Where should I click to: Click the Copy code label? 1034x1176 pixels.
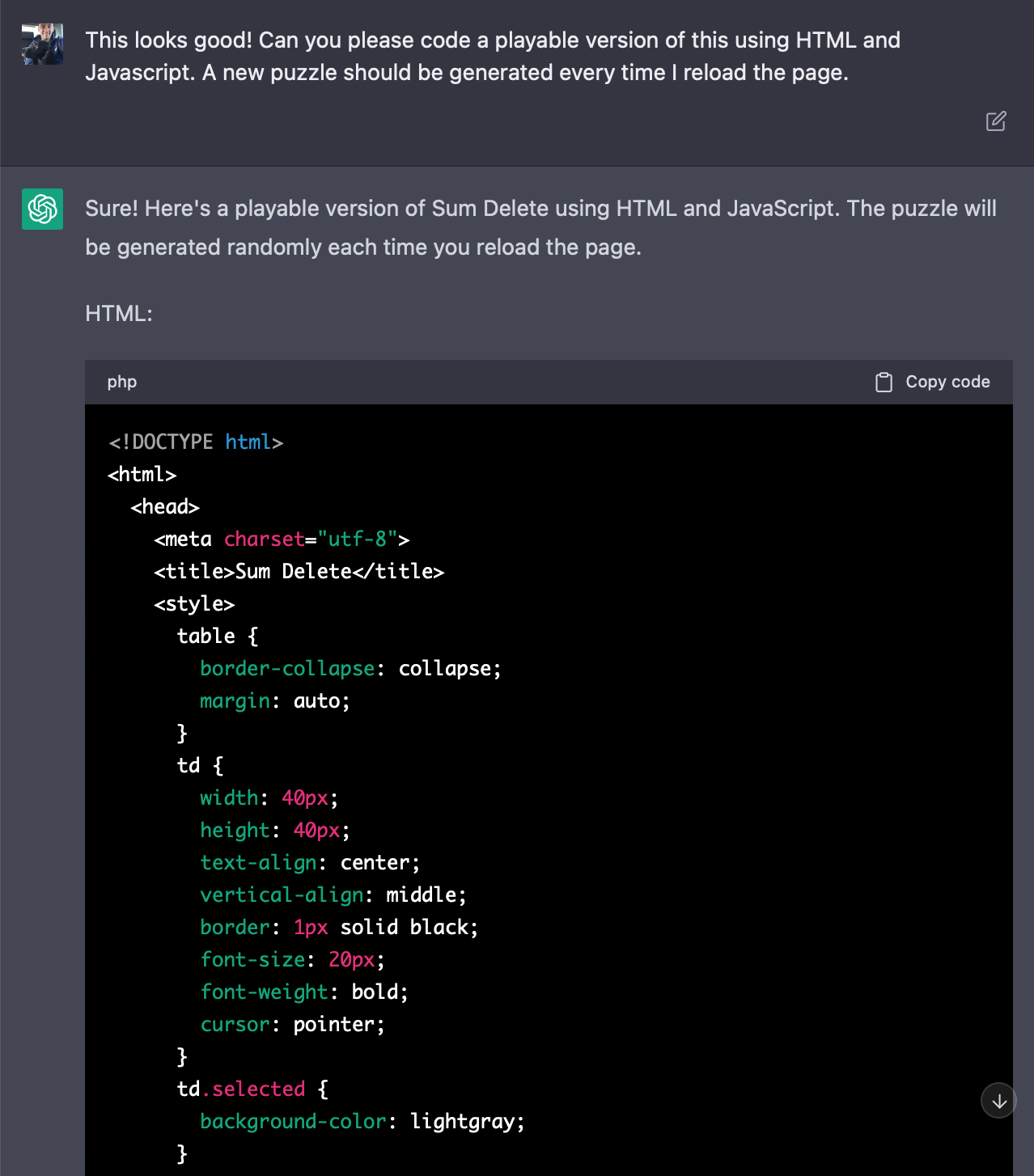coord(947,381)
